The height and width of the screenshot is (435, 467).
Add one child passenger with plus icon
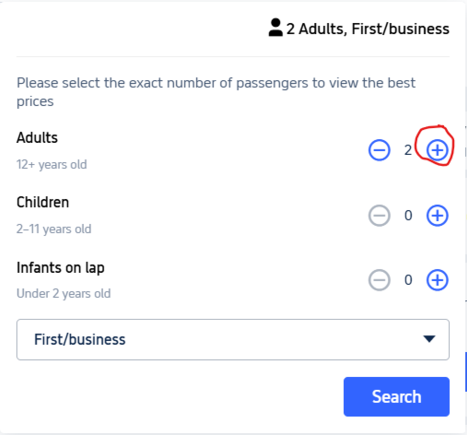437,215
